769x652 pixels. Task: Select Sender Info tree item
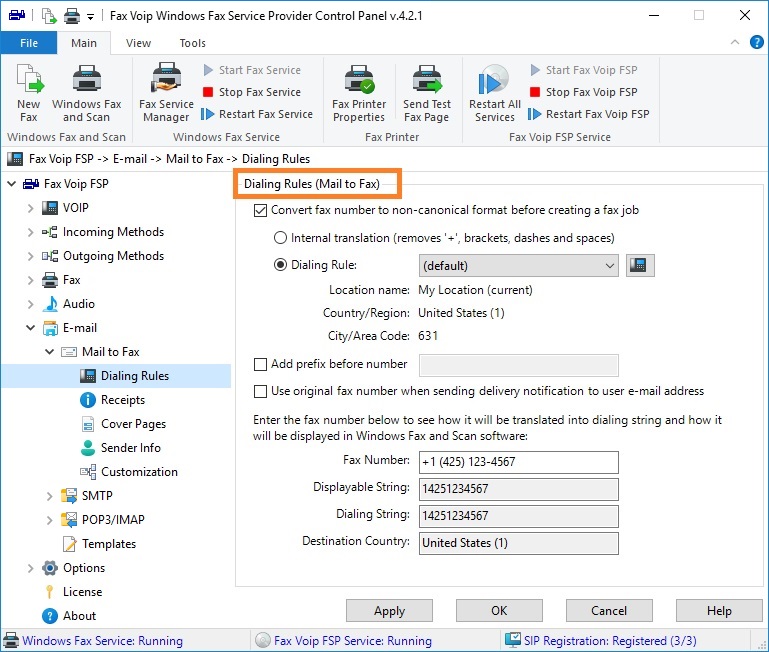pos(130,448)
